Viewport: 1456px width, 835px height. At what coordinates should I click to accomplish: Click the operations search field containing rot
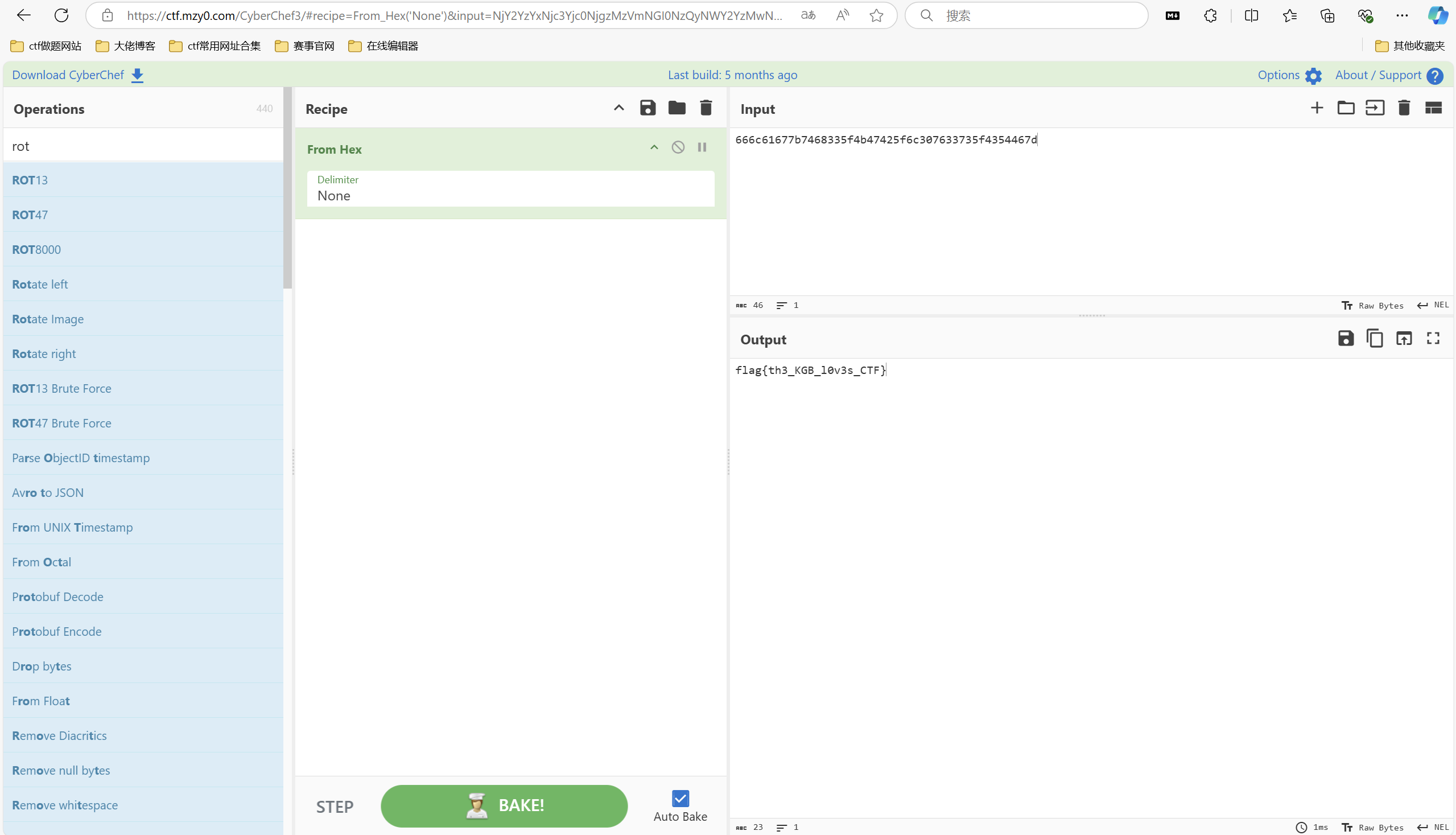point(143,146)
